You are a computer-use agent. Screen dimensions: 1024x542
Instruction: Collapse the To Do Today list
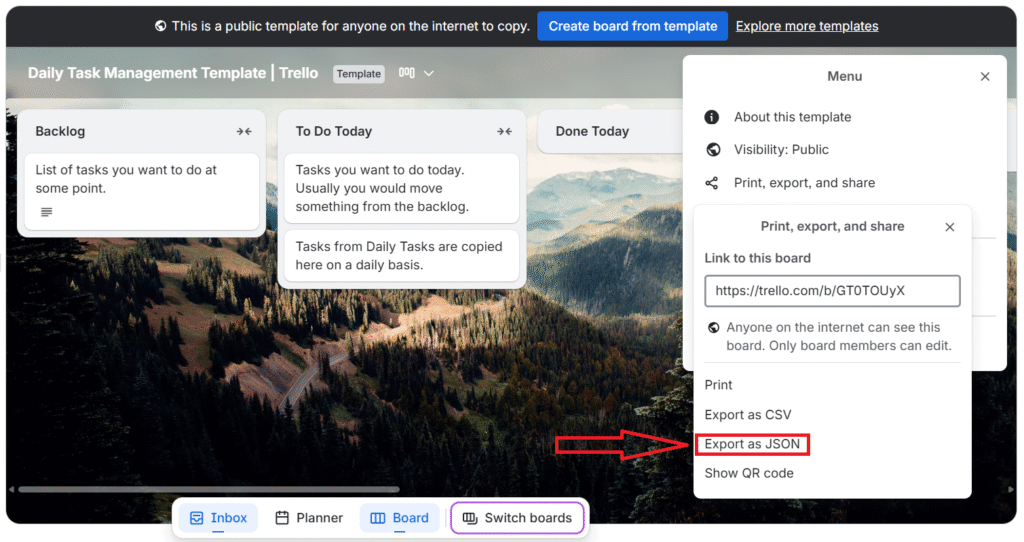[504, 131]
